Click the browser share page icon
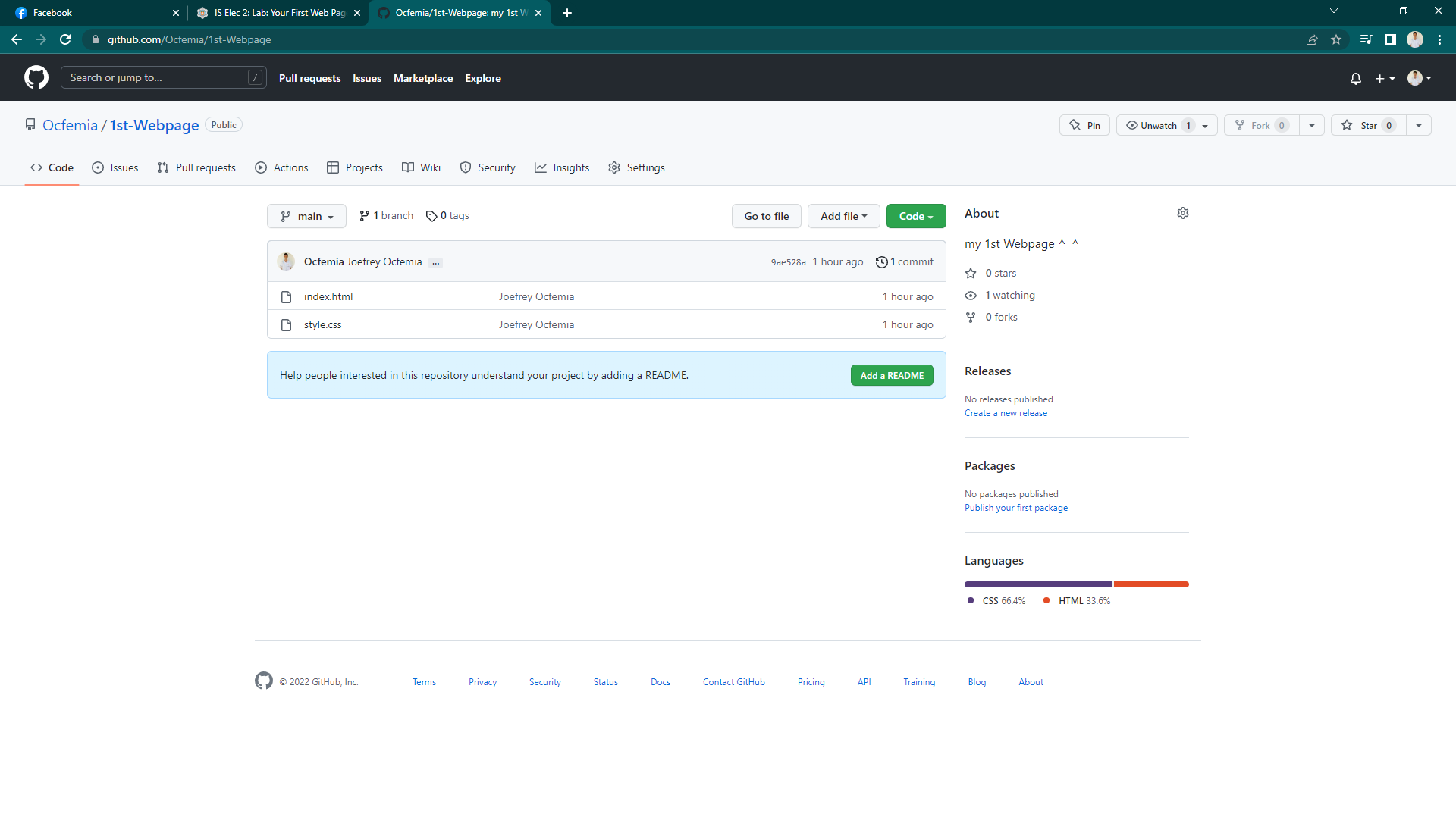Image resolution: width=1456 pixels, height=817 pixels. tap(1312, 39)
